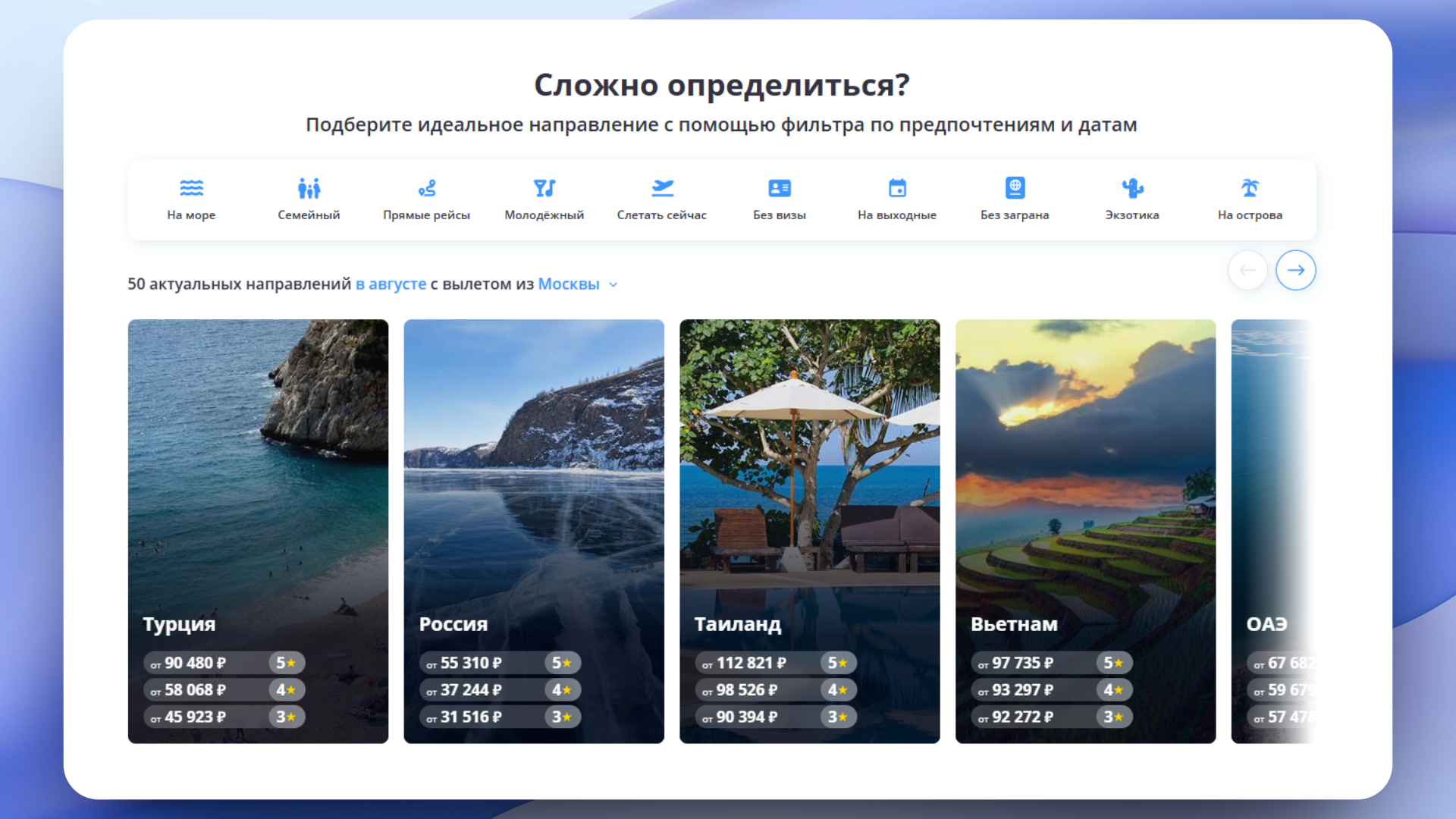Screen dimensions: 1456x819
Task: Select the Семейный filter icon
Action: pos(308,188)
